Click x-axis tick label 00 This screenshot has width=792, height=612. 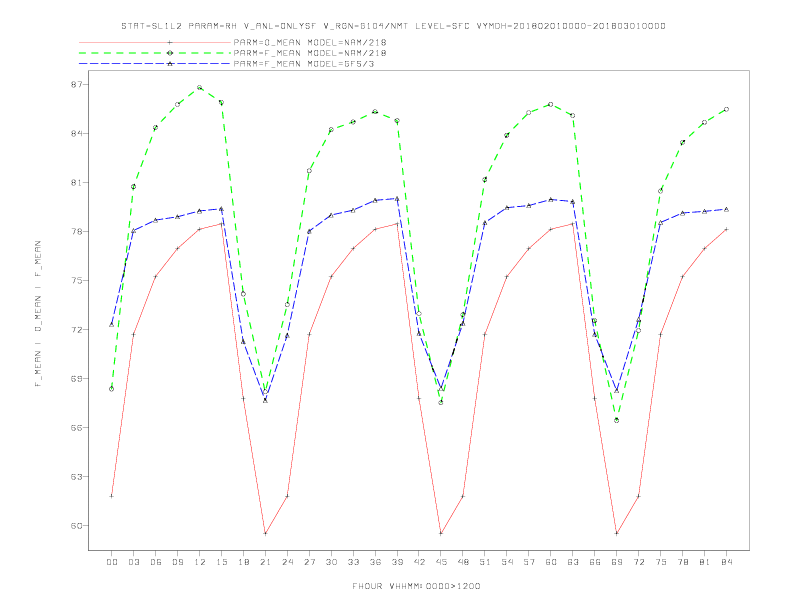point(112,562)
